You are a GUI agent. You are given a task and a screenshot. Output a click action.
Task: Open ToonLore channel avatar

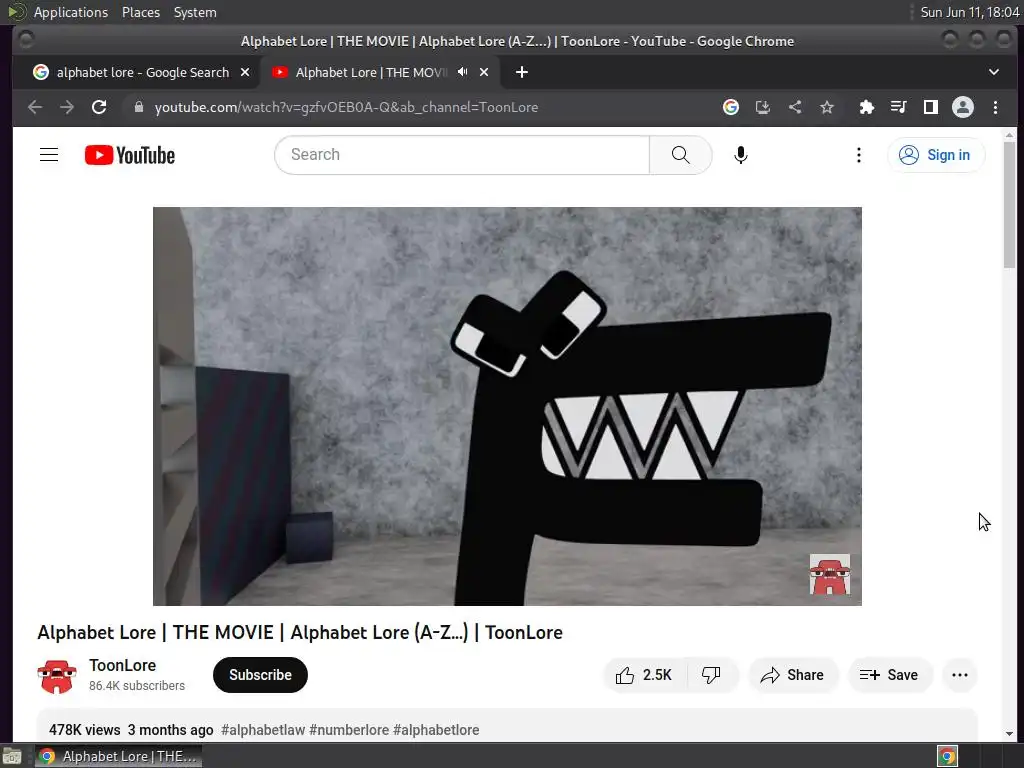pos(57,676)
